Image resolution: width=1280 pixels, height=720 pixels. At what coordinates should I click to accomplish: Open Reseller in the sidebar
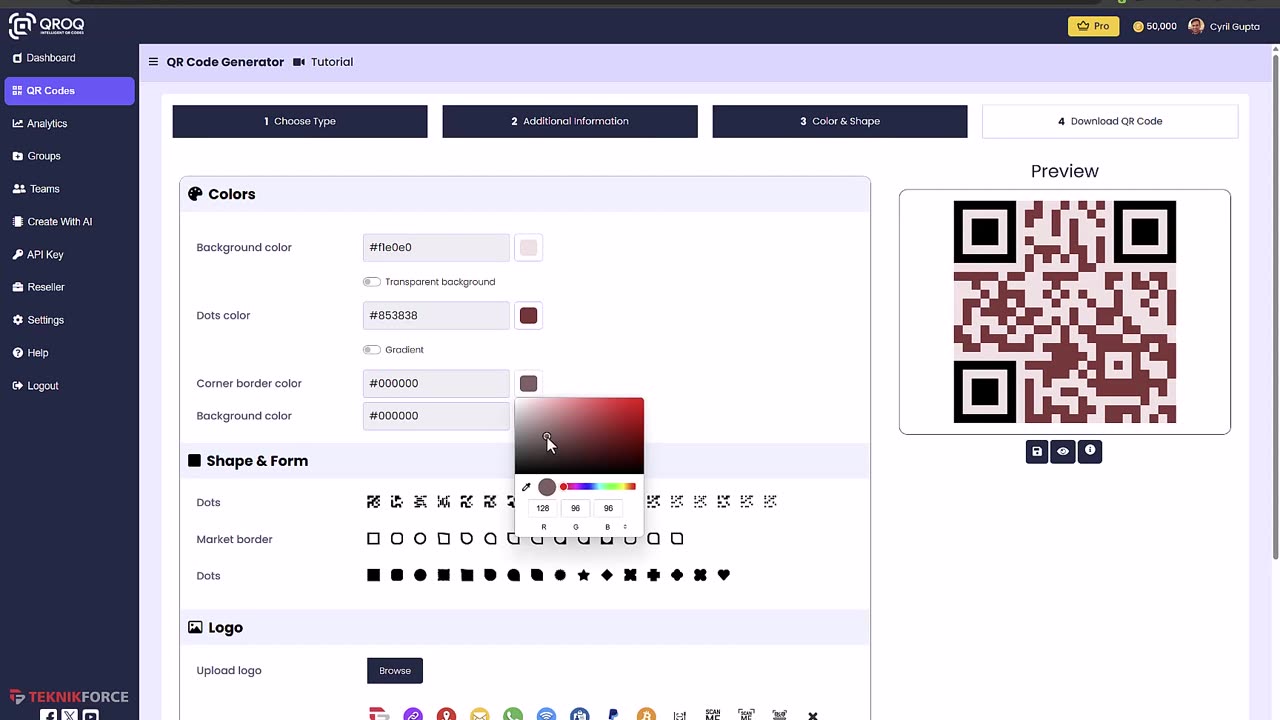click(x=69, y=287)
